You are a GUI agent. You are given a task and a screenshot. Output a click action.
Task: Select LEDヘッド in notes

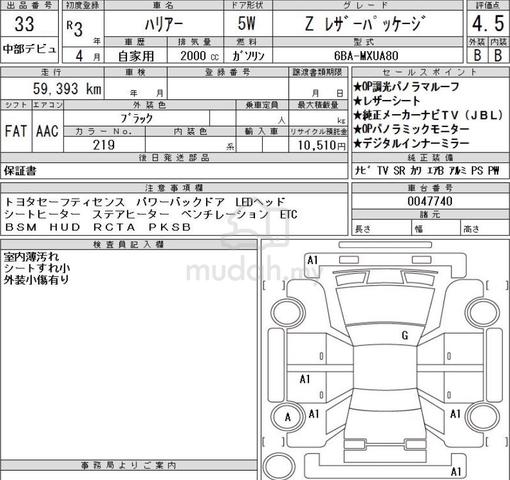coord(260,202)
